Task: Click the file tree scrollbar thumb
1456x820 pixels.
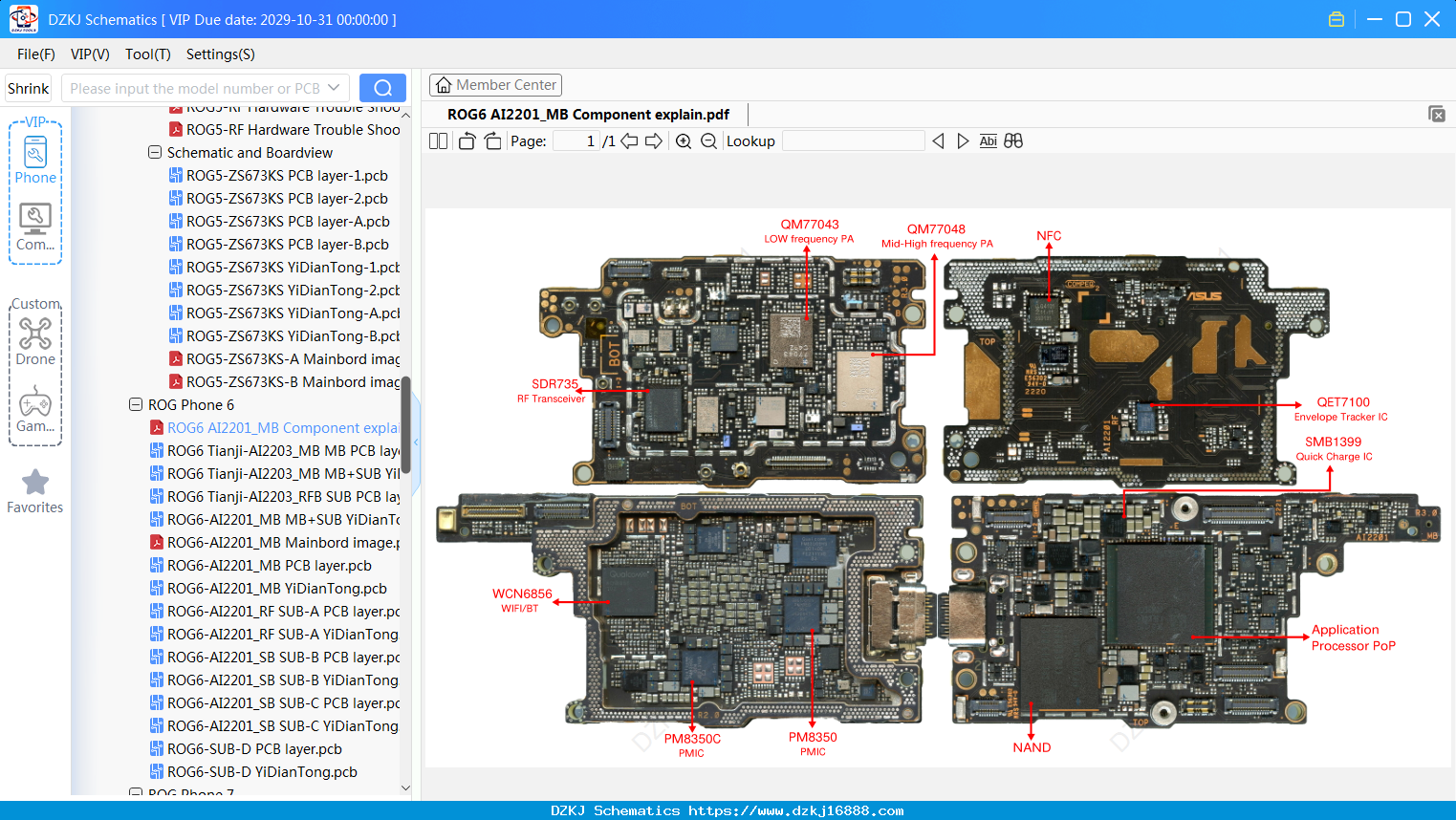Action: point(405,424)
